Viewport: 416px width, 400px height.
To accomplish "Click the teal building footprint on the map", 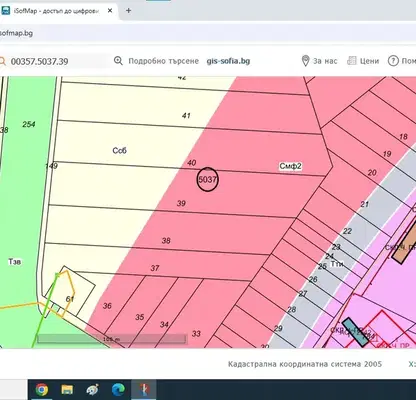I will click(x=355, y=332).
